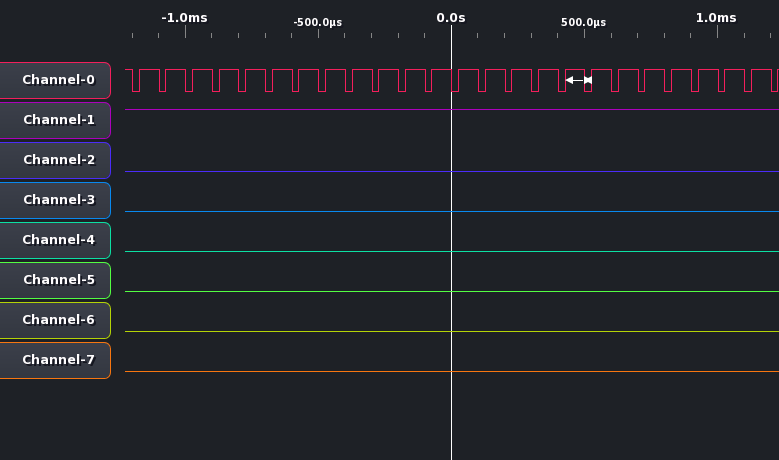Viewport: 779px width, 460px height.
Task: Select the Channel-7 label button
Action: (x=55, y=360)
